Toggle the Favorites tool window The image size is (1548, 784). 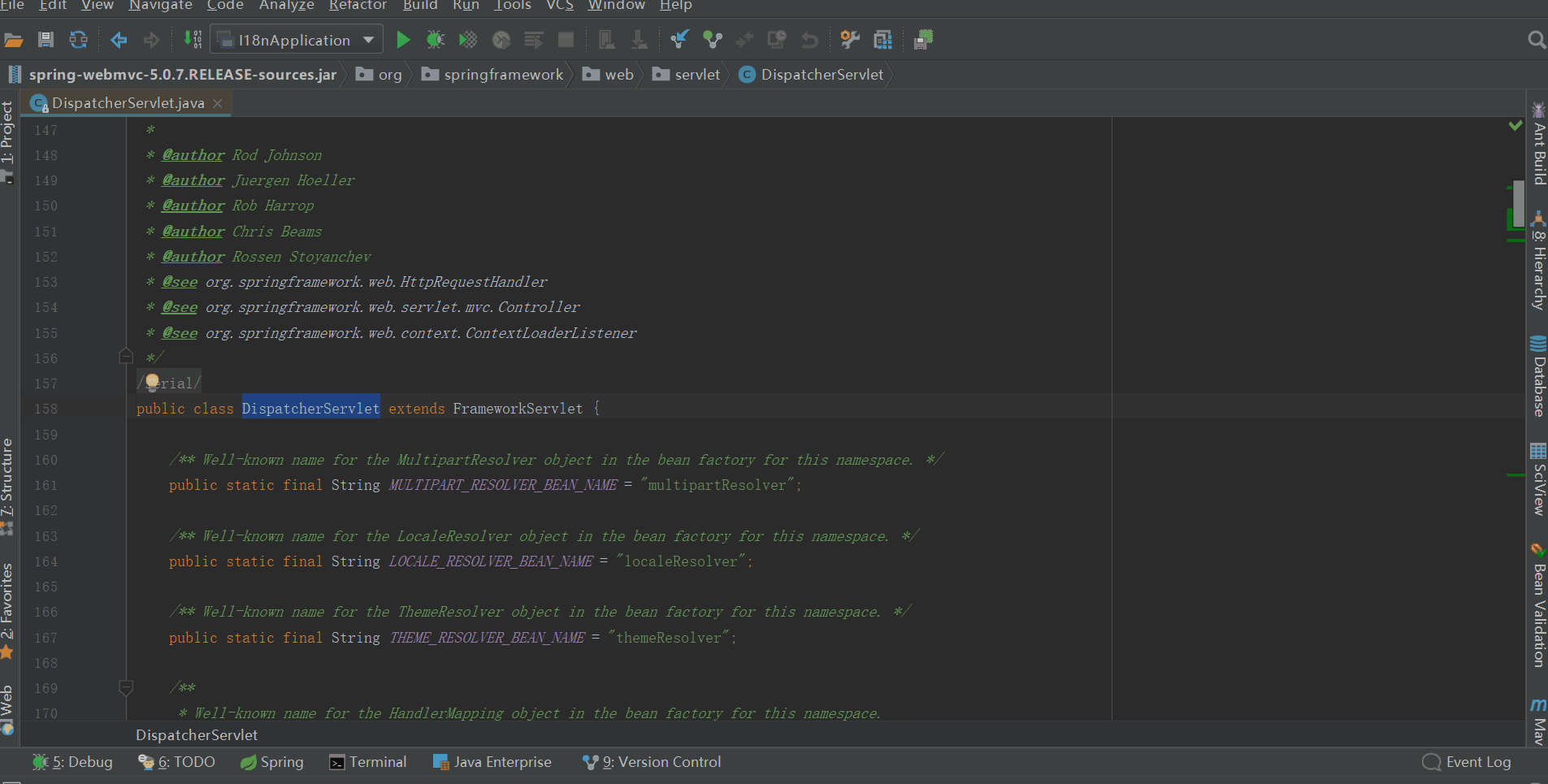[7, 610]
